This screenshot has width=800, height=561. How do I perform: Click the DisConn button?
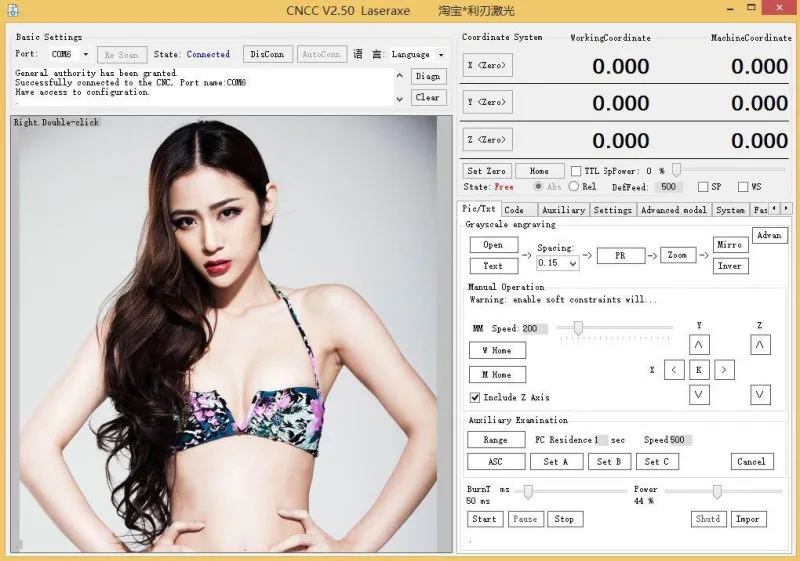tap(267, 54)
